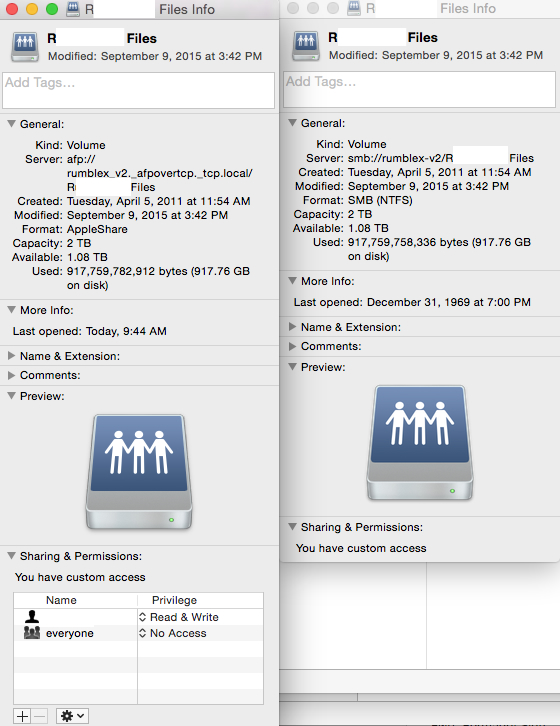
Task: Zoom the AFP info window
Action: pos(52,9)
